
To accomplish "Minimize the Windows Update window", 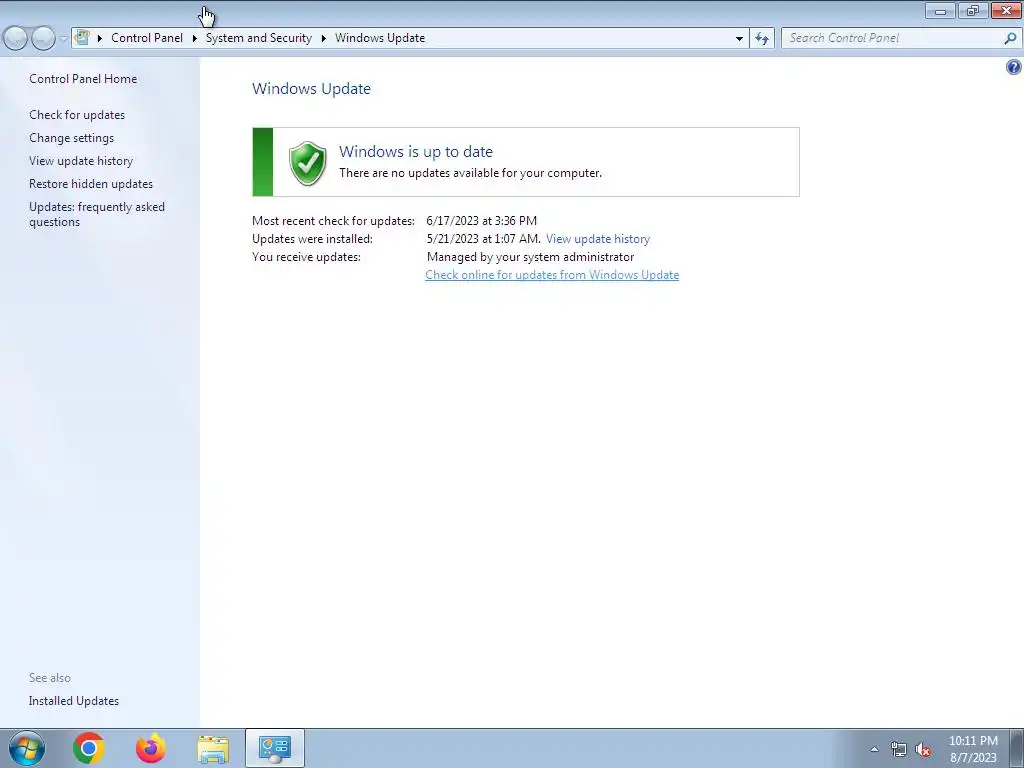I will pos(940,10).
